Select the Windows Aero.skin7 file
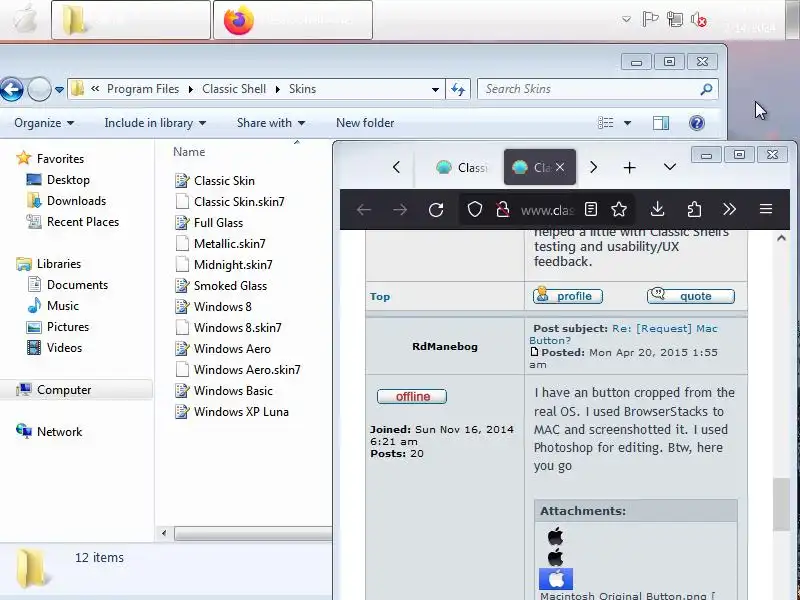Viewport: 800px width, 600px height. [238, 369]
